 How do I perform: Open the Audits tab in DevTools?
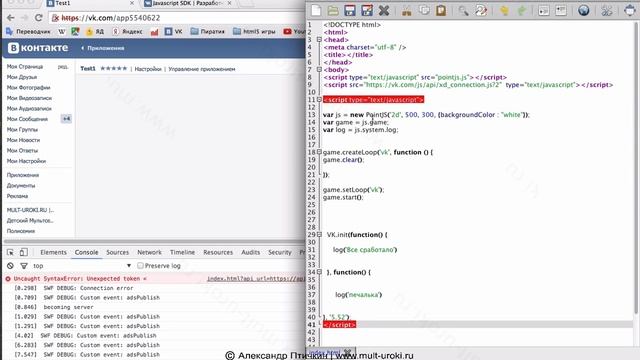click(250, 252)
